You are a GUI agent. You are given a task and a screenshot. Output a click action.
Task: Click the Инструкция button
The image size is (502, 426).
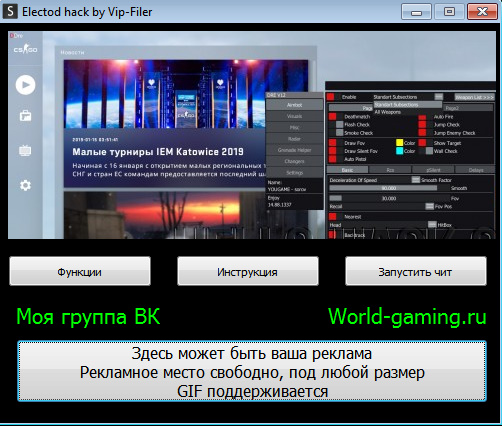248,271
